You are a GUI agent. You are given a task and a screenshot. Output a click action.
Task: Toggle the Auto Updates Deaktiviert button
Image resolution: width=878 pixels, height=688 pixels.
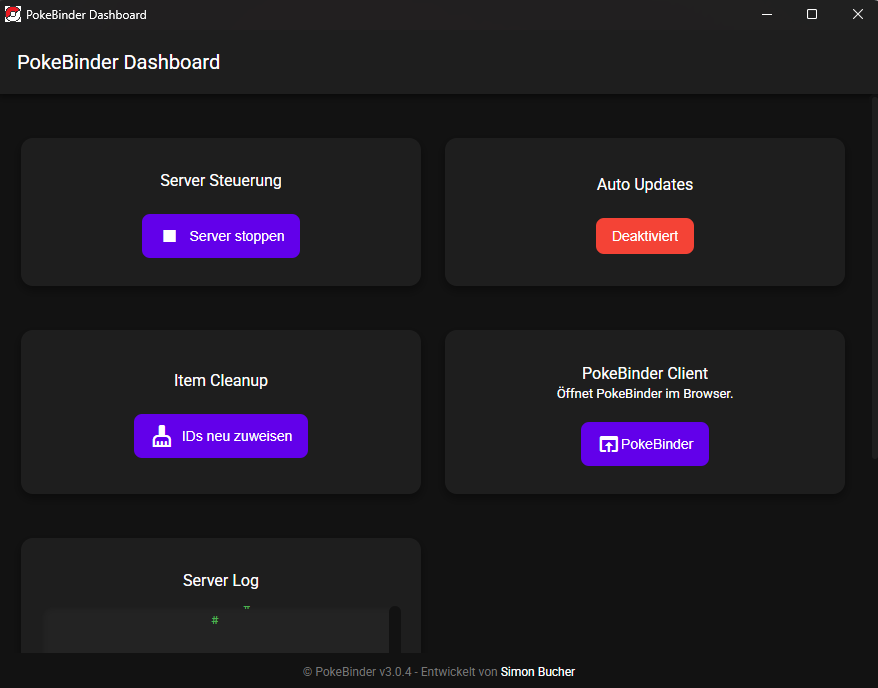pos(645,236)
